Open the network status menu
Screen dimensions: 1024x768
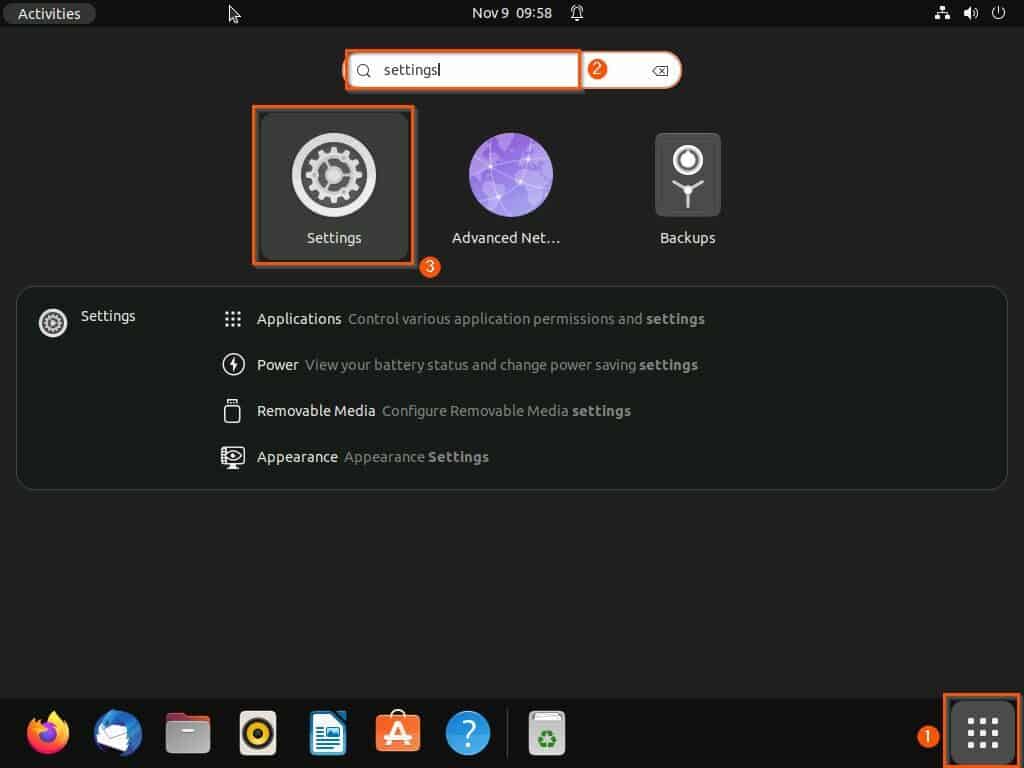(x=942, y=13)
